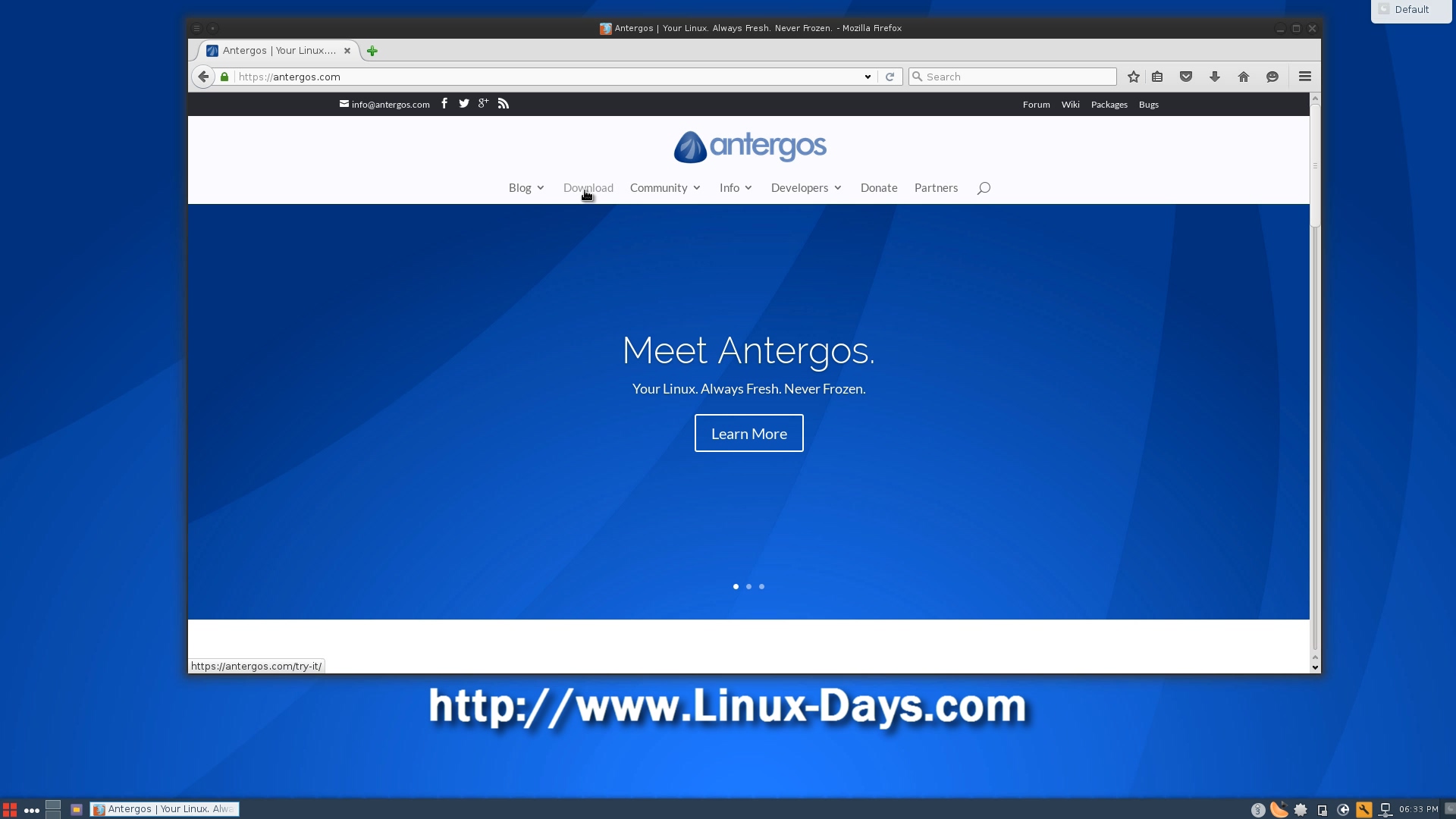Open the Donate page

879,188
